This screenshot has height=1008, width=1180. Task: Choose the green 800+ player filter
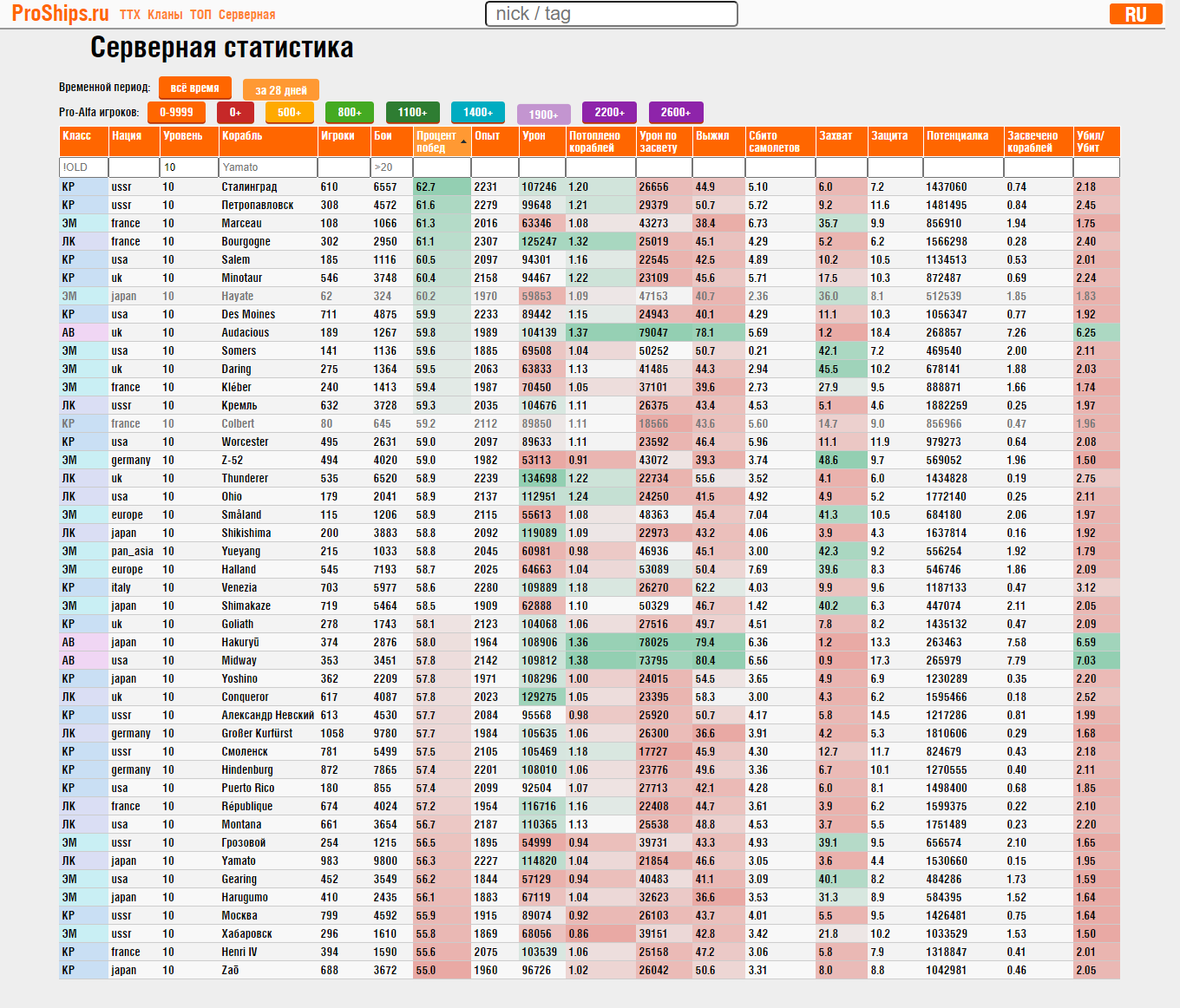tap(349, 112)
